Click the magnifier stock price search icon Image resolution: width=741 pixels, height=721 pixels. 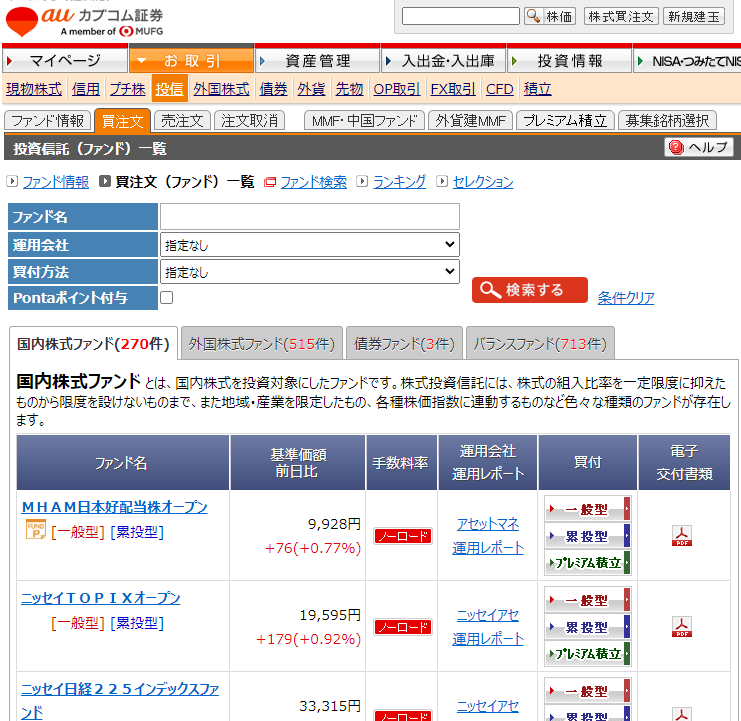(x=533, y=16)
